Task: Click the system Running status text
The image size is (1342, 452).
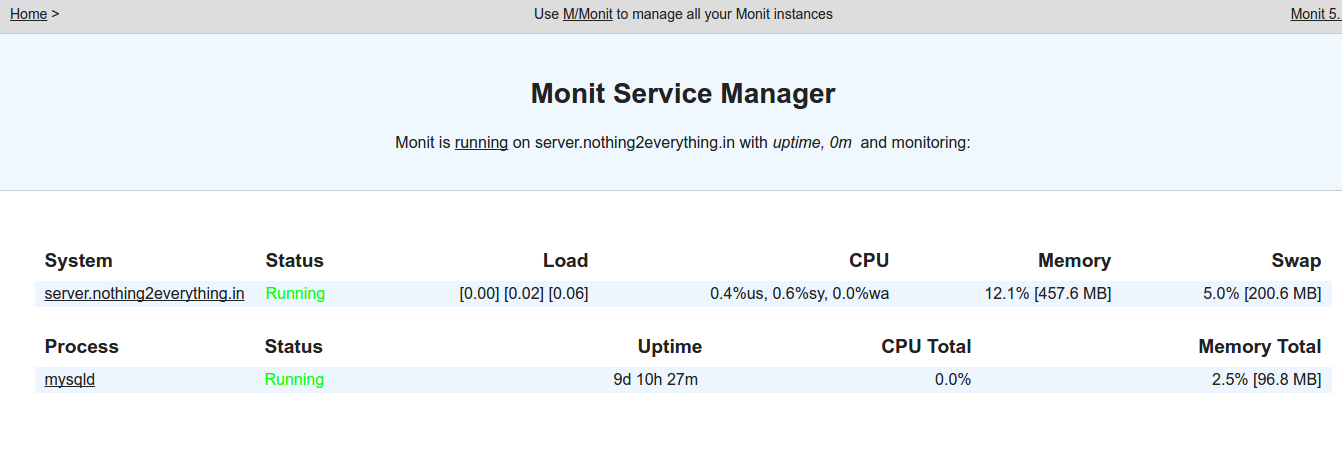Action: (295, 293)
